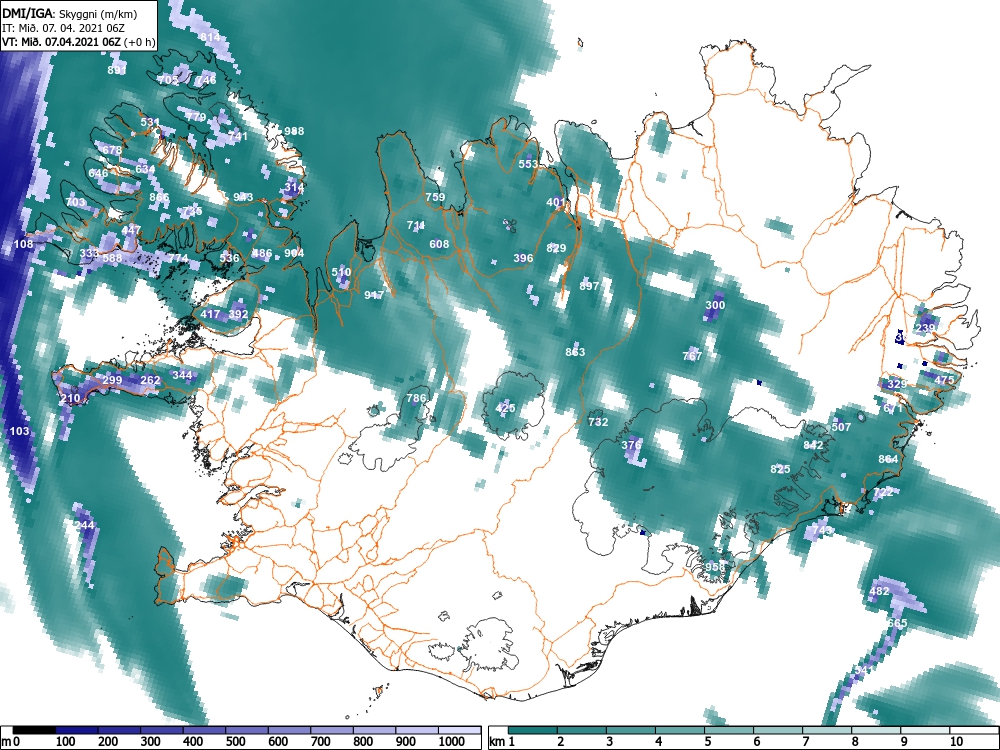Click the '722' visibility value on the map
The height and width of the screenshot is (750, 1000).
pos(883,492)
